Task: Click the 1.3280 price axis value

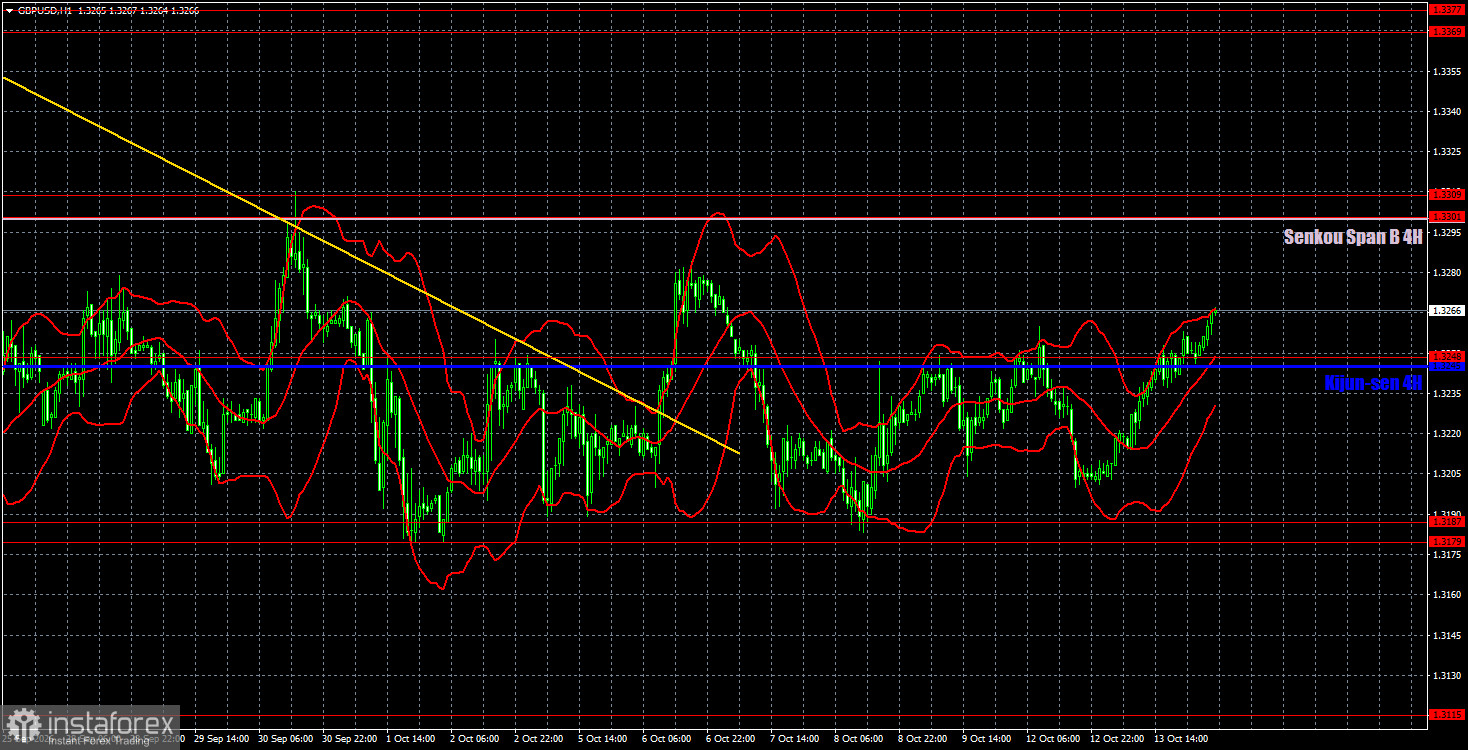Action: [1448, 273]
